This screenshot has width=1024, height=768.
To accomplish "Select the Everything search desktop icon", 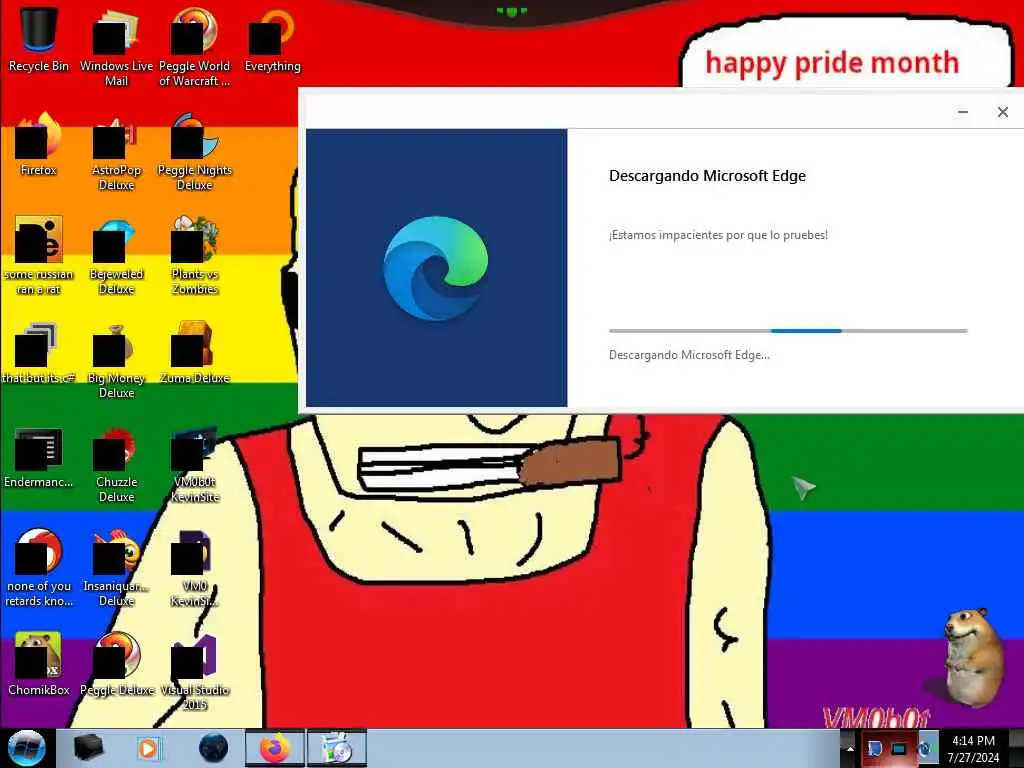I will point(272,39).
